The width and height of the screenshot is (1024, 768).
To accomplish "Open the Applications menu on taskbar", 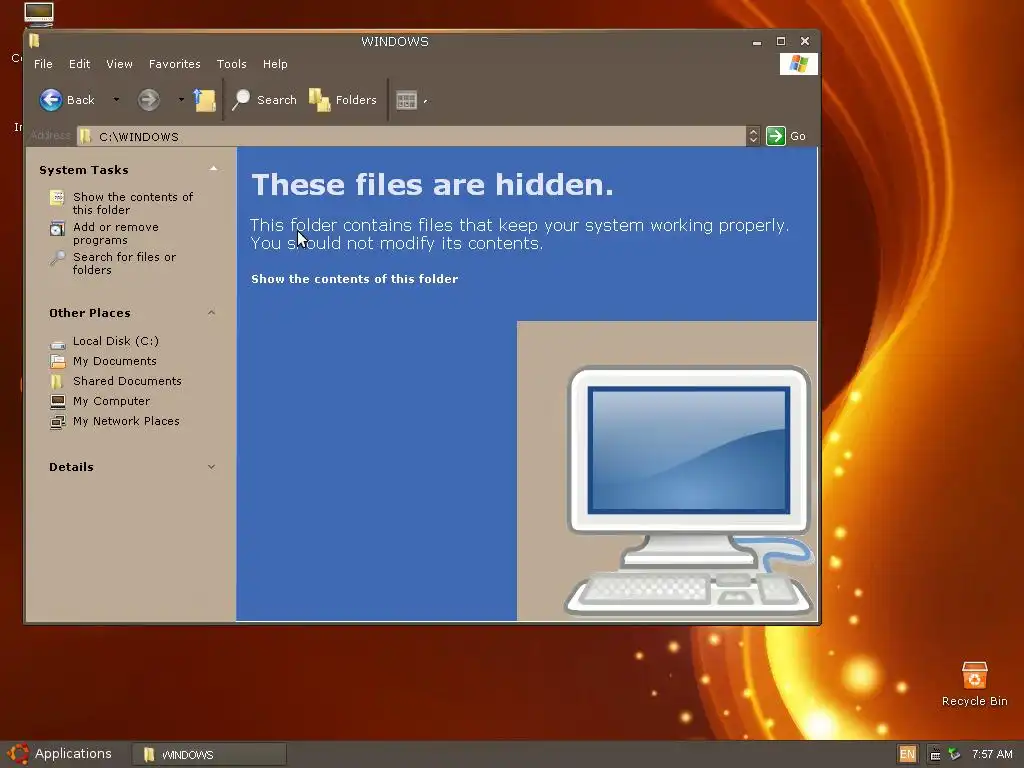I will coord(72,754).
